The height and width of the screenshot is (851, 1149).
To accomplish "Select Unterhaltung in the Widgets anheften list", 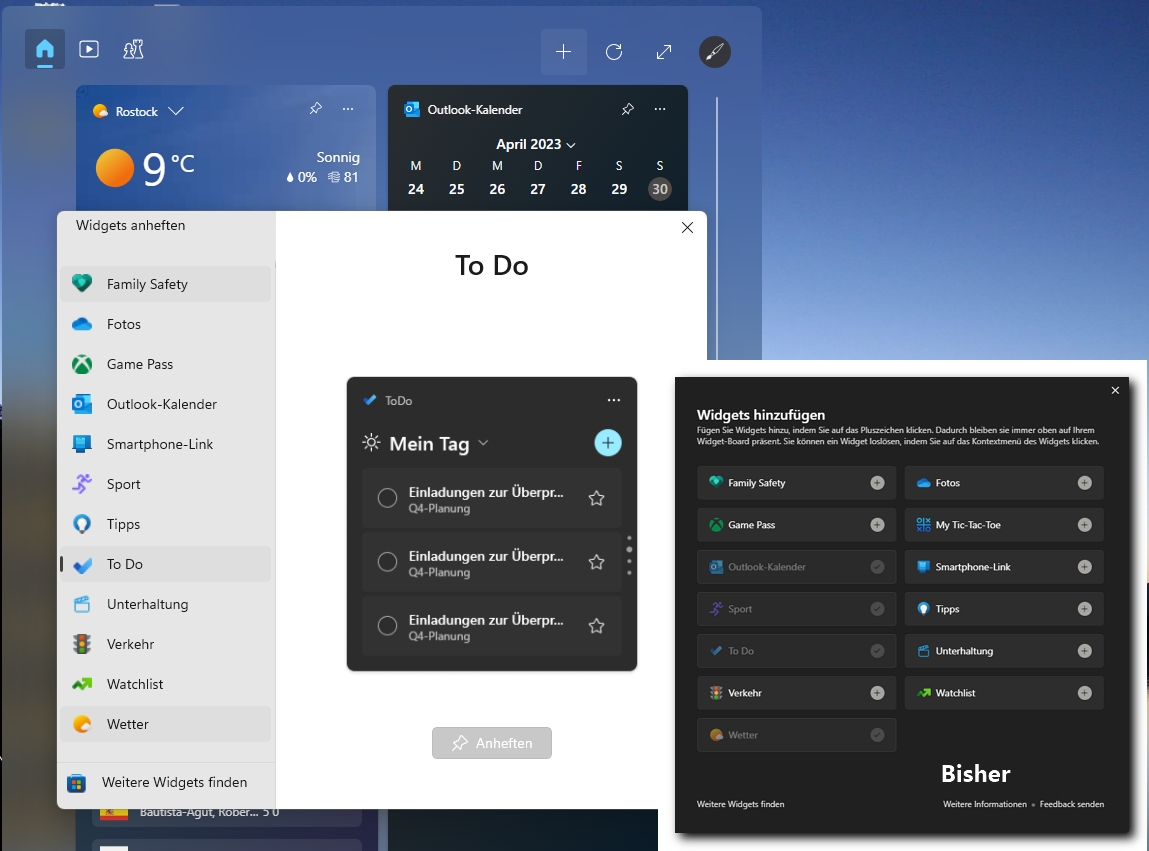I will [x=166, y=604].
